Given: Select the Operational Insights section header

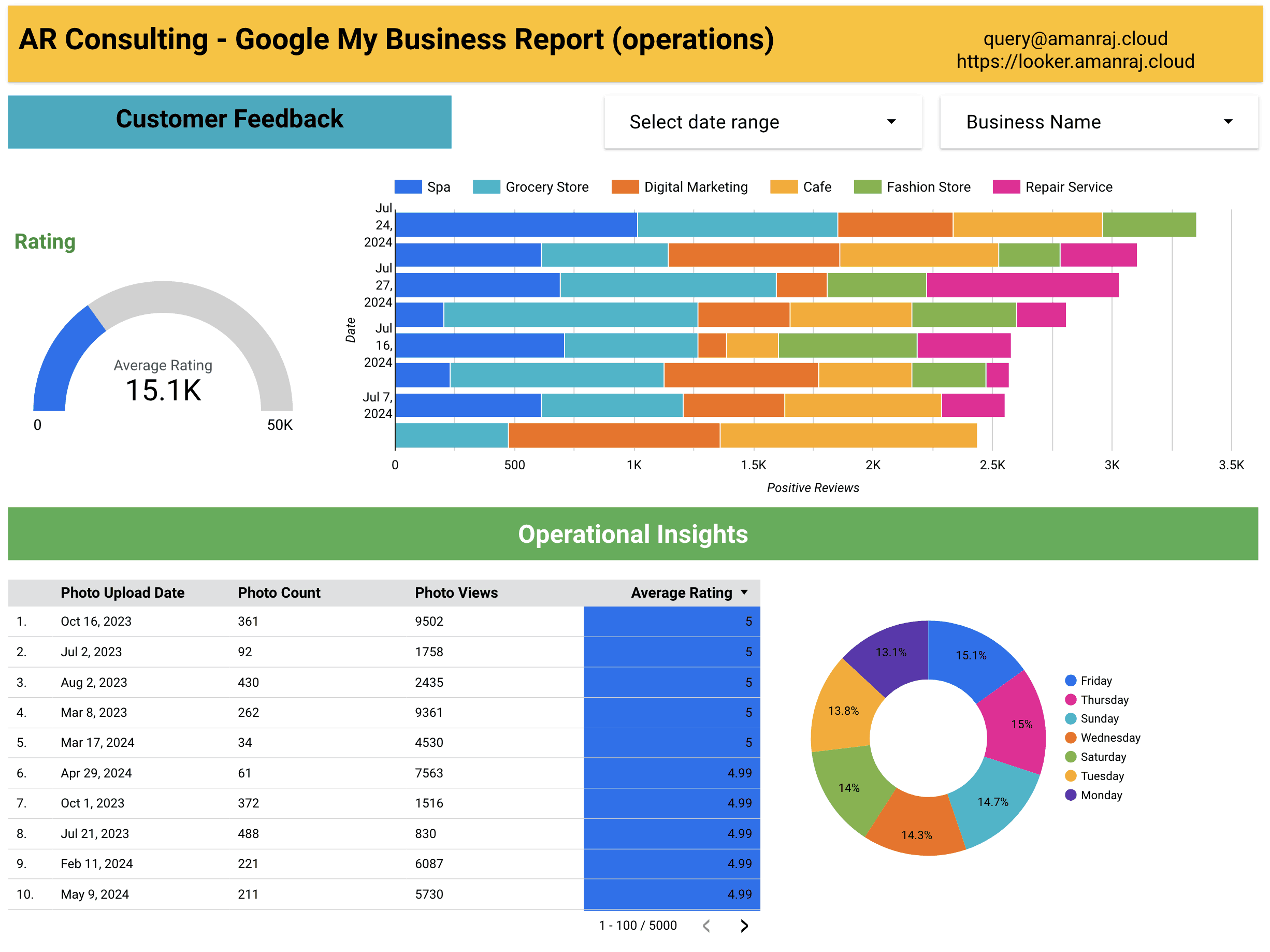Looking at the screenshot, I should click(634, 533).
